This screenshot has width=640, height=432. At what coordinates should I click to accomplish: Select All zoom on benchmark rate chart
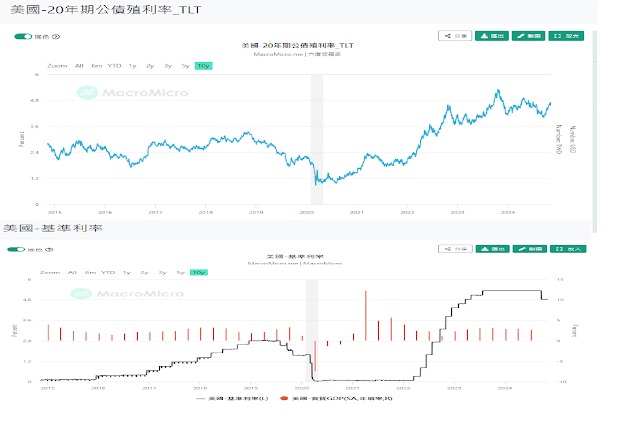coord(72,272)
